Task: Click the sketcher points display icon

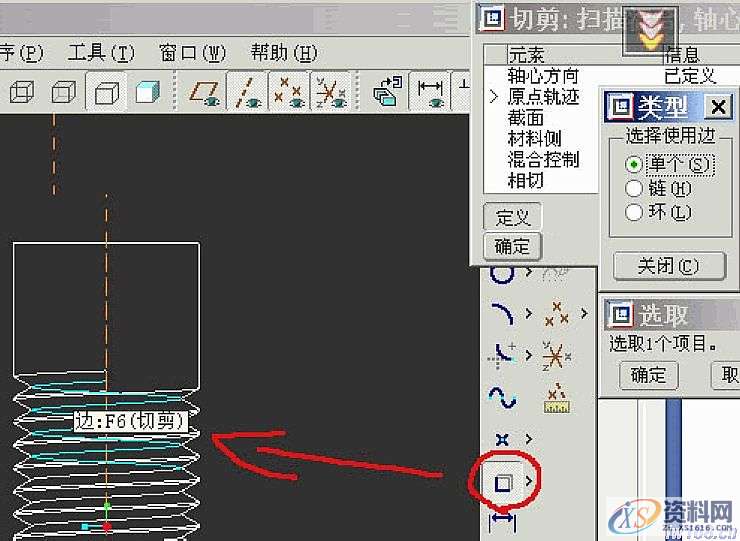Action: point(557,313)
